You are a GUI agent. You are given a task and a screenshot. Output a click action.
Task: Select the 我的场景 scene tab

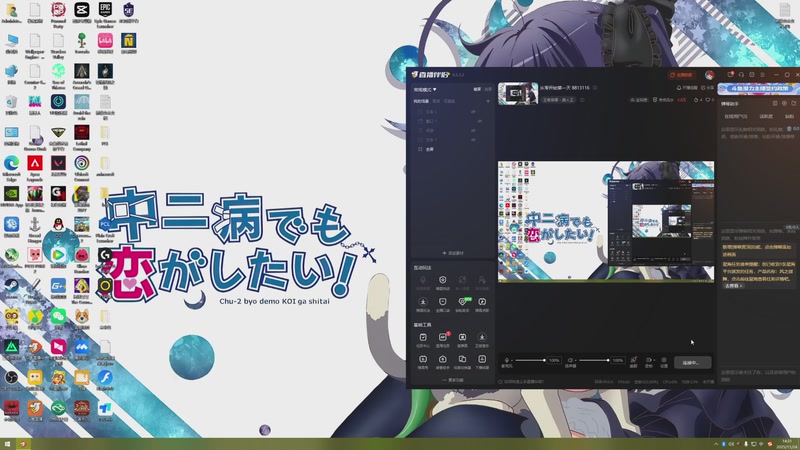pos(421,101)
